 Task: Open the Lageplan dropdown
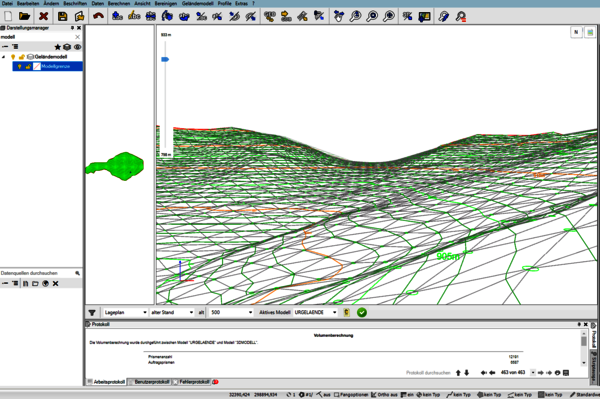pyautogui.click(x=125, y=313)
